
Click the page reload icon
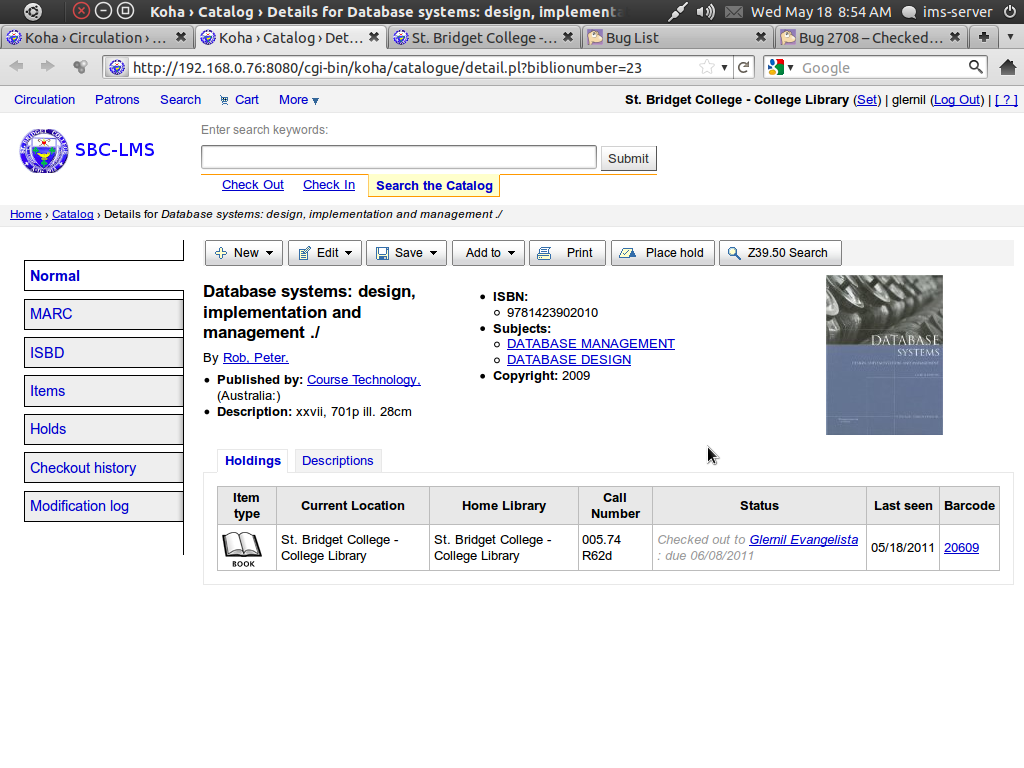[743, 67]
